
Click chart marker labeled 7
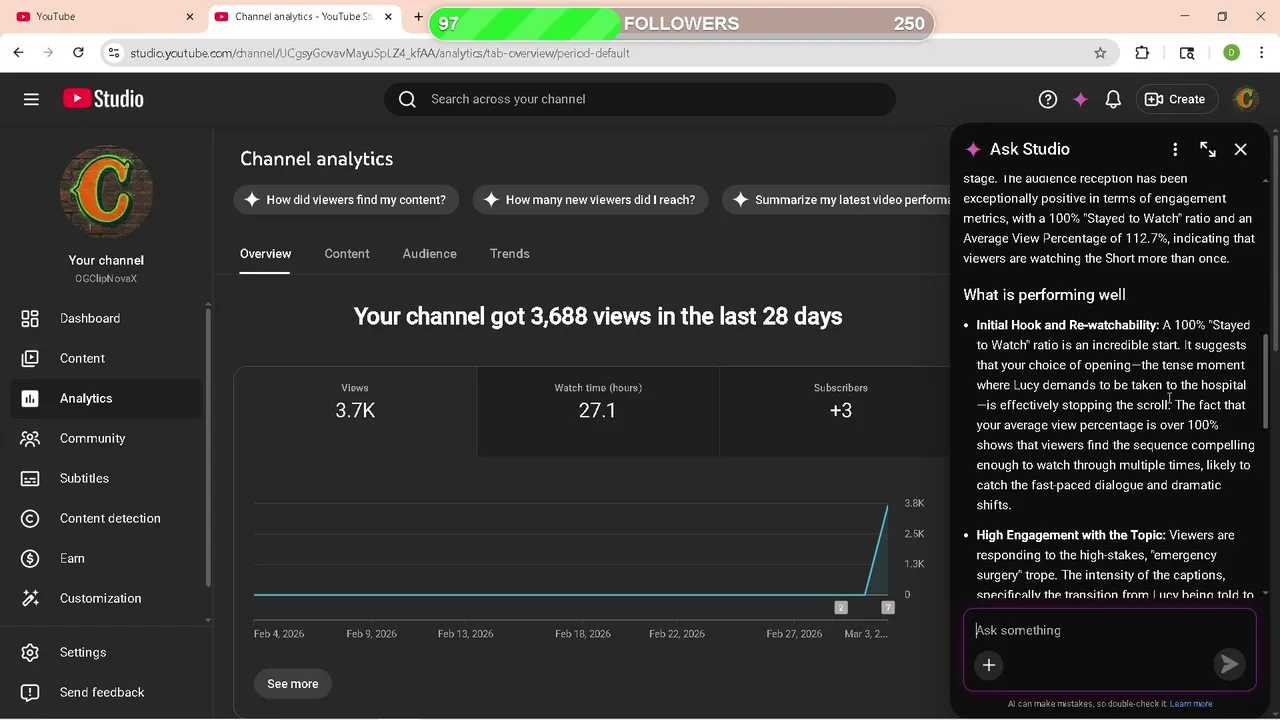(x=888, y=607)
